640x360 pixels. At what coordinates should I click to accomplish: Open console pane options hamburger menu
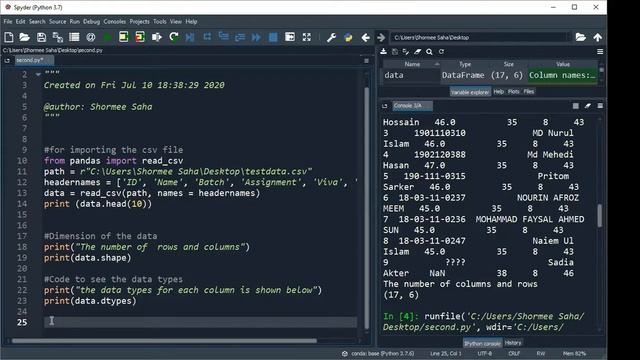point(600,106)
